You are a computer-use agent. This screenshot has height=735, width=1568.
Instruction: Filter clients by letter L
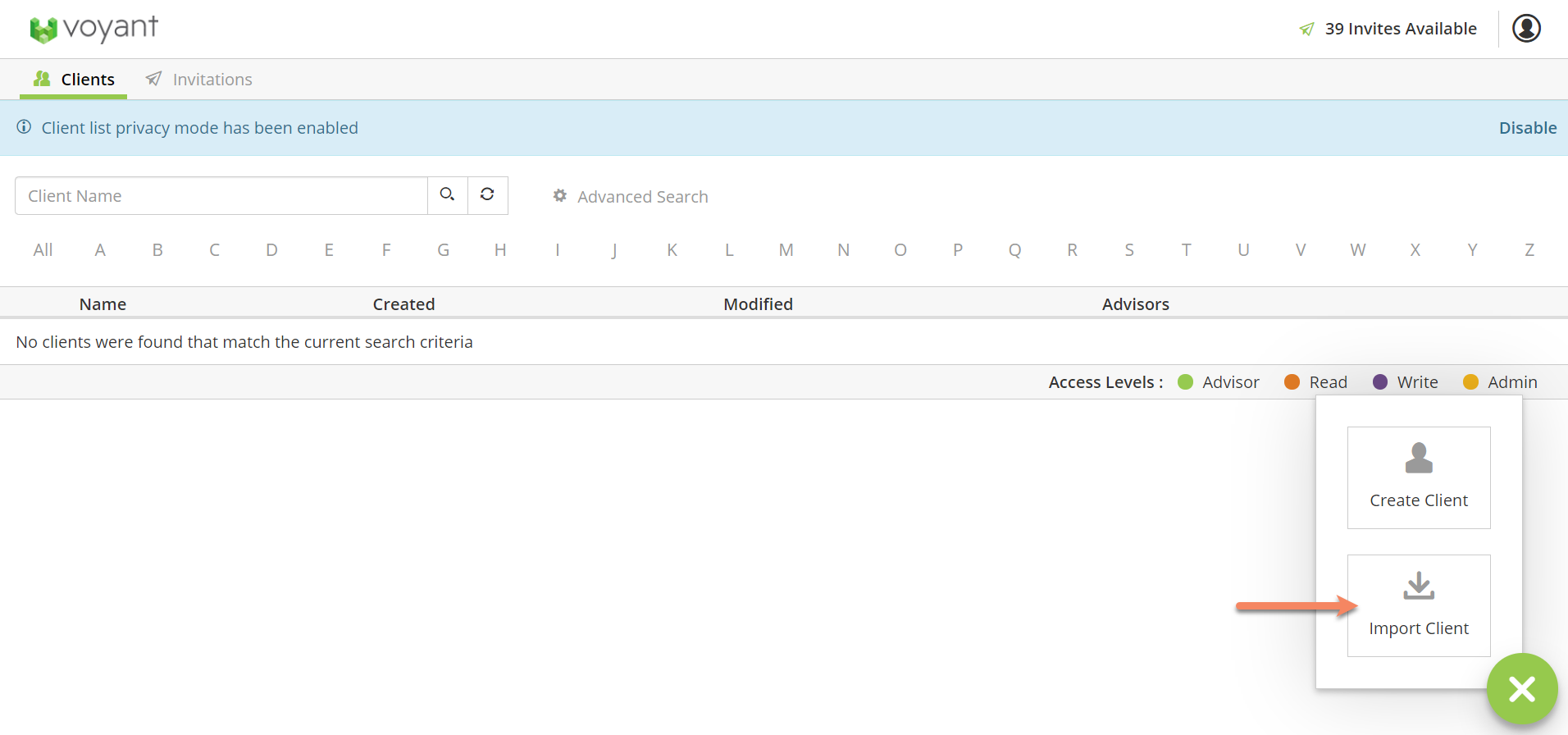(x=729, y=250)
